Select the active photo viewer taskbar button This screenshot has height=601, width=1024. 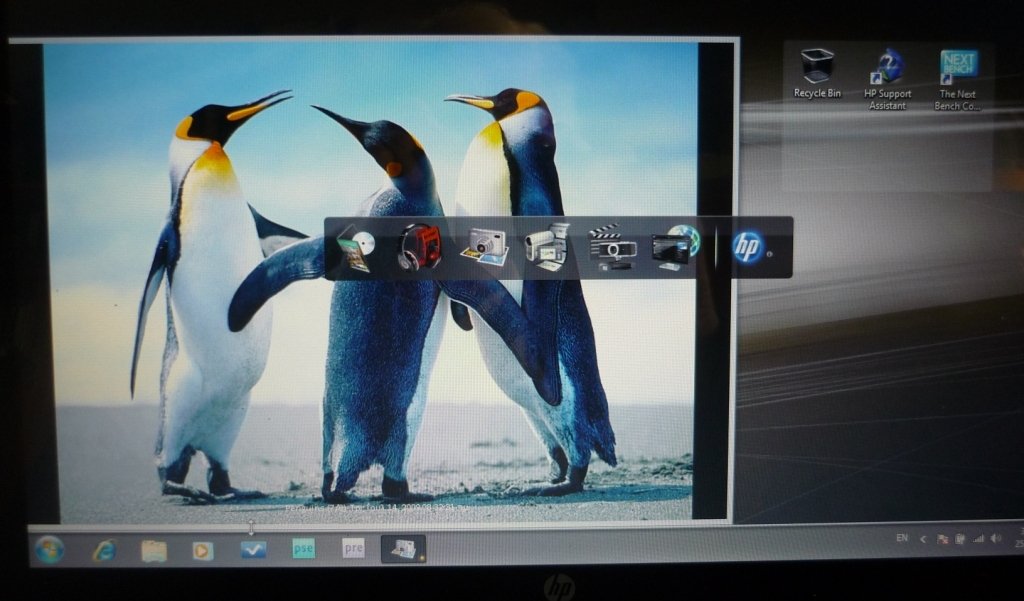403,548
